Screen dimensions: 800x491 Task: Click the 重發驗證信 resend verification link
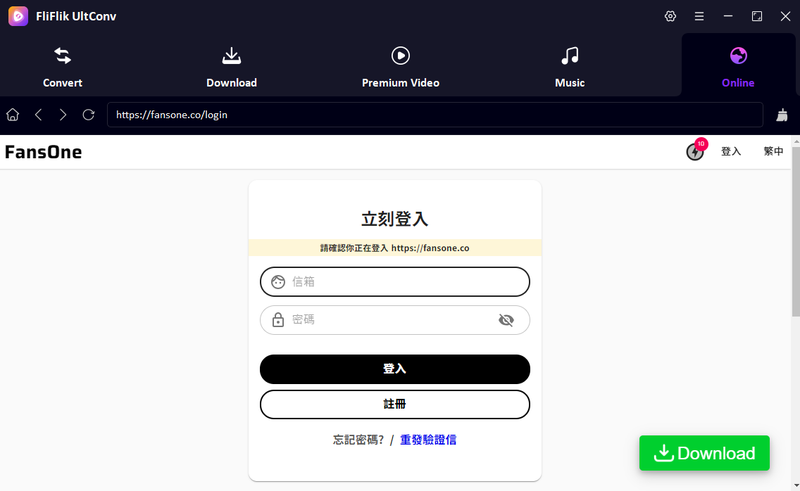(x=428, y=440)
